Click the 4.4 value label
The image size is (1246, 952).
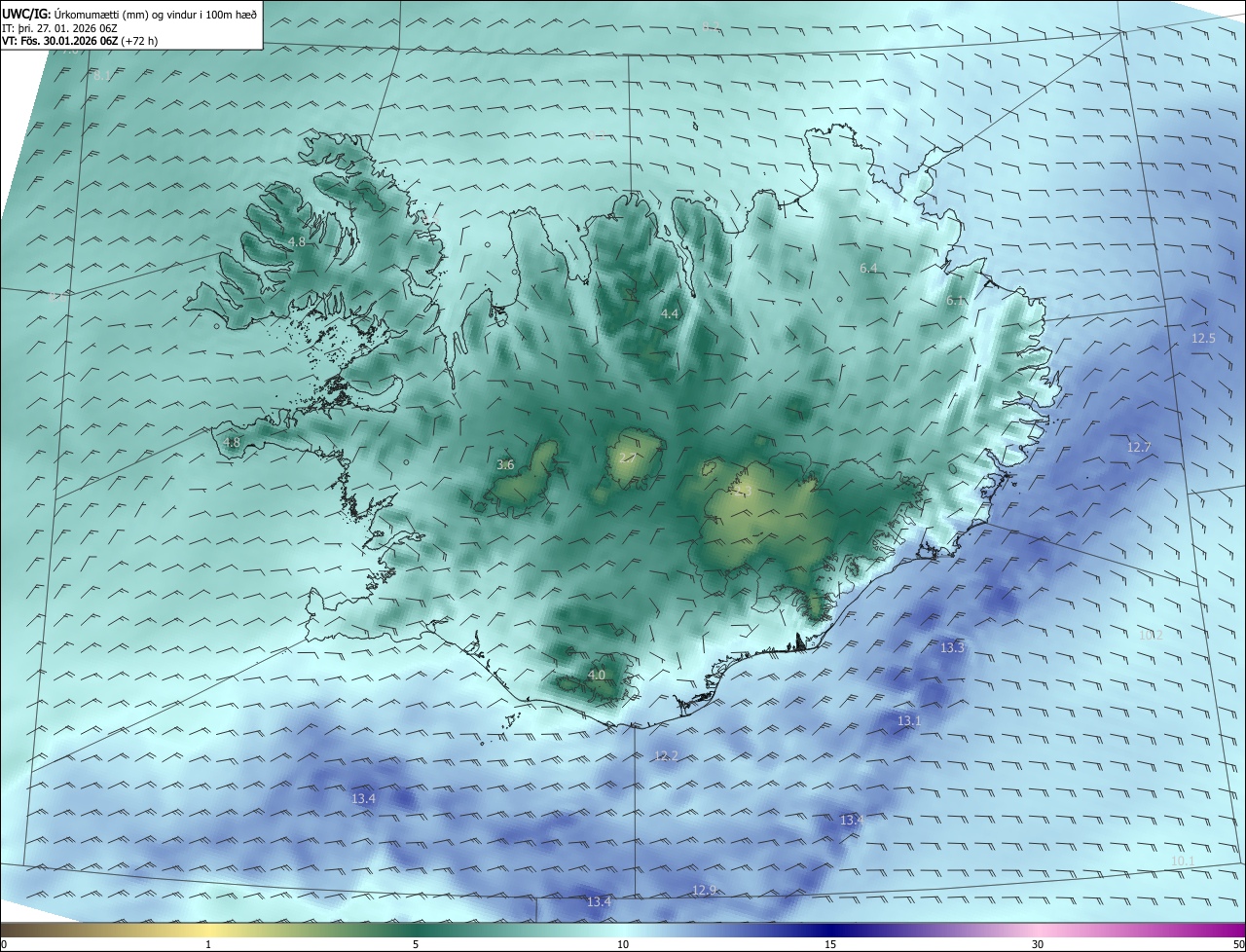tap(670, 313)
